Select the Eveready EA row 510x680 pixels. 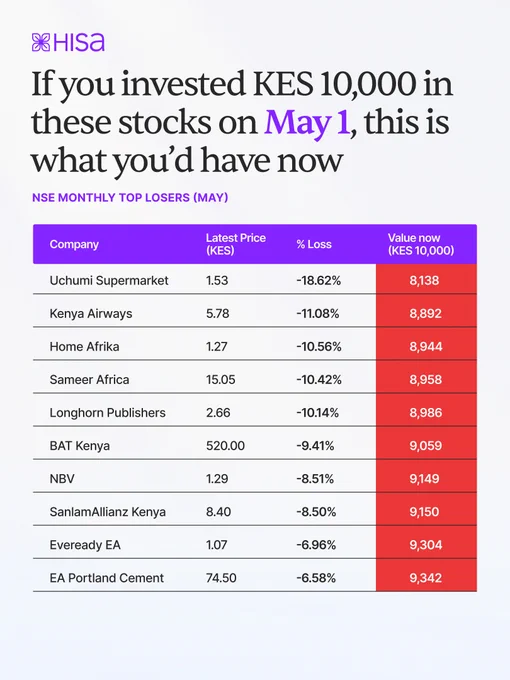coord(255,545)
